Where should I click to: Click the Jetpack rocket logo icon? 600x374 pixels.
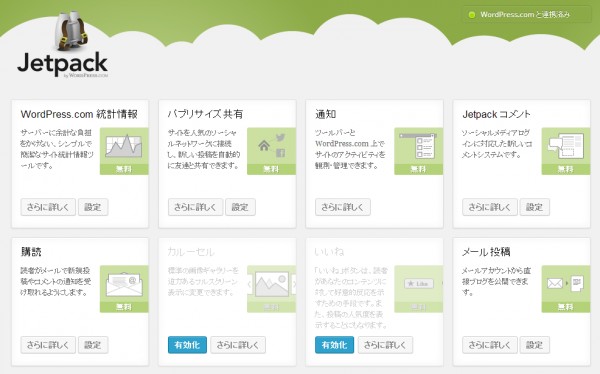pos(71,31)
